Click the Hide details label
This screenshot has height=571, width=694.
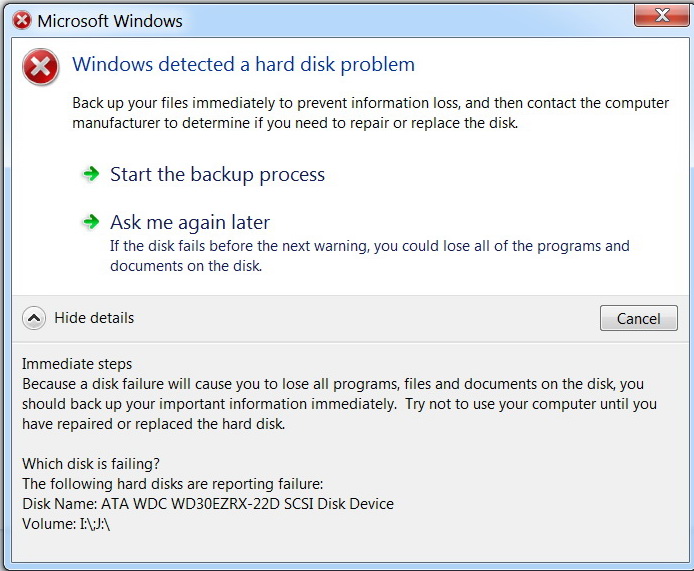pyautogui.click(x=94, y=318)
